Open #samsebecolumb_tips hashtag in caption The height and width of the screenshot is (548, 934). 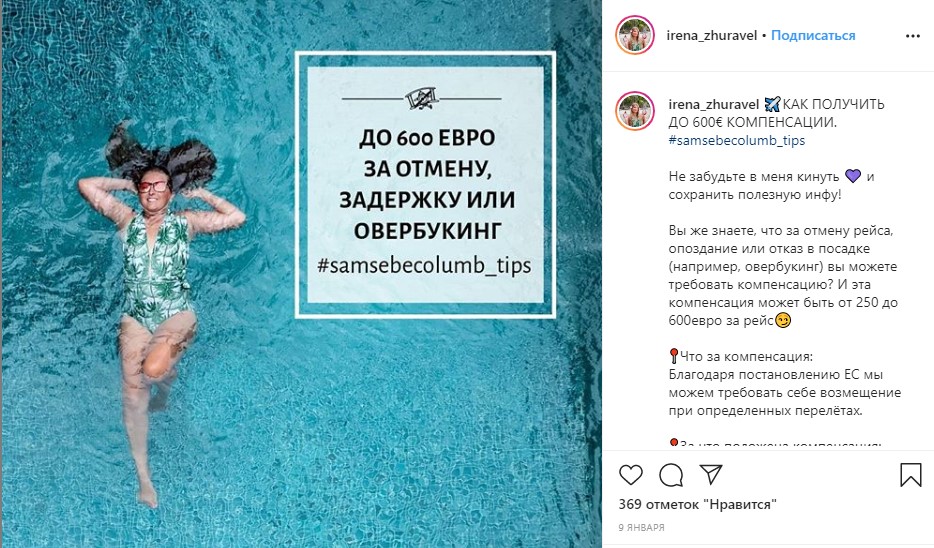point(736,141)
